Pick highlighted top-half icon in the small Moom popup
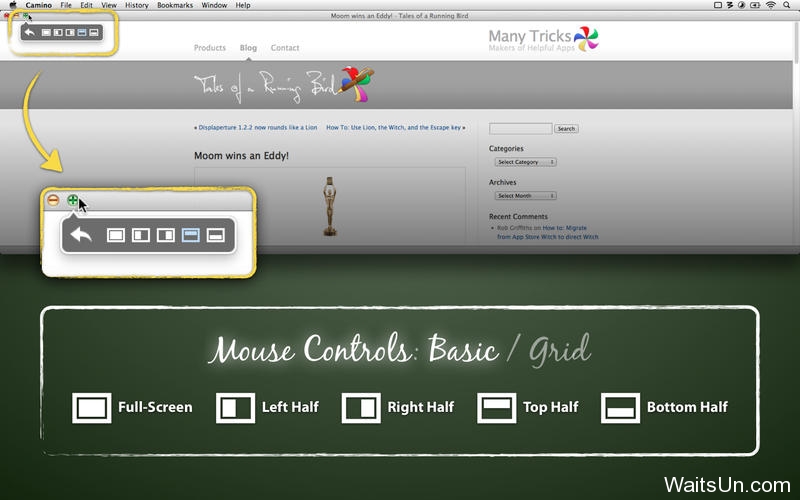The height and width of the screenshot is (500, 800). click(82, 33)
